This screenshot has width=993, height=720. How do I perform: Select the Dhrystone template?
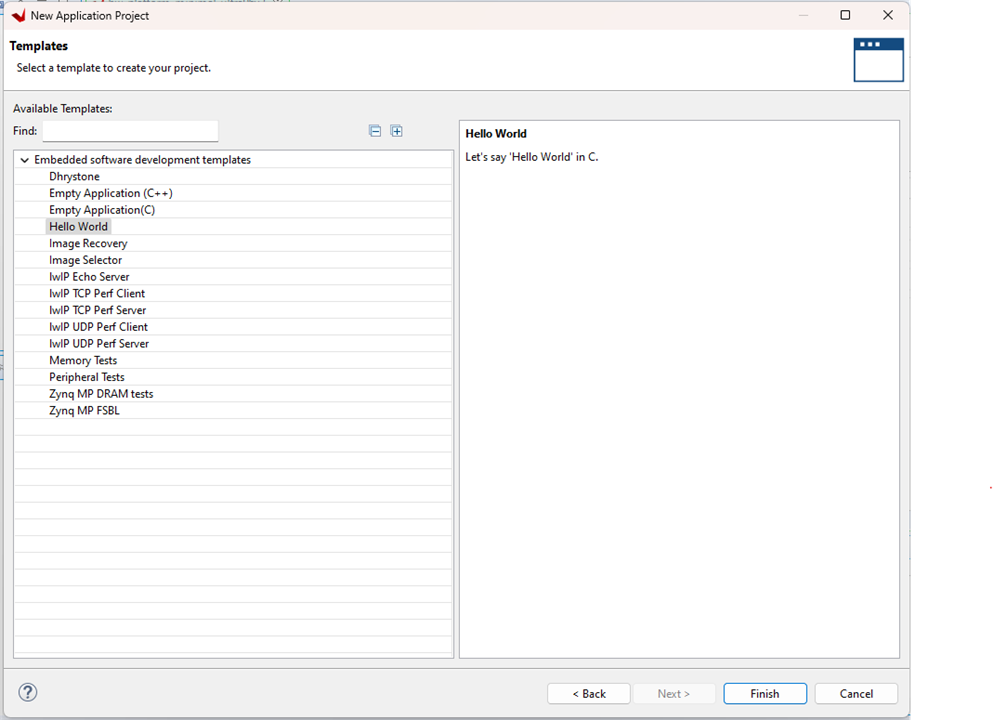coord(74,176)
